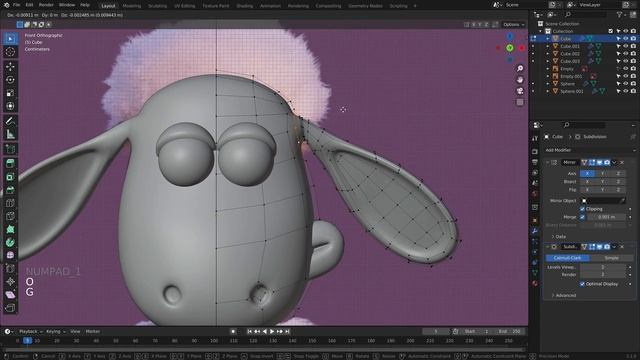The image size is (640, 360).
Task: Open the Window menu
Action: tap(67, 5)
